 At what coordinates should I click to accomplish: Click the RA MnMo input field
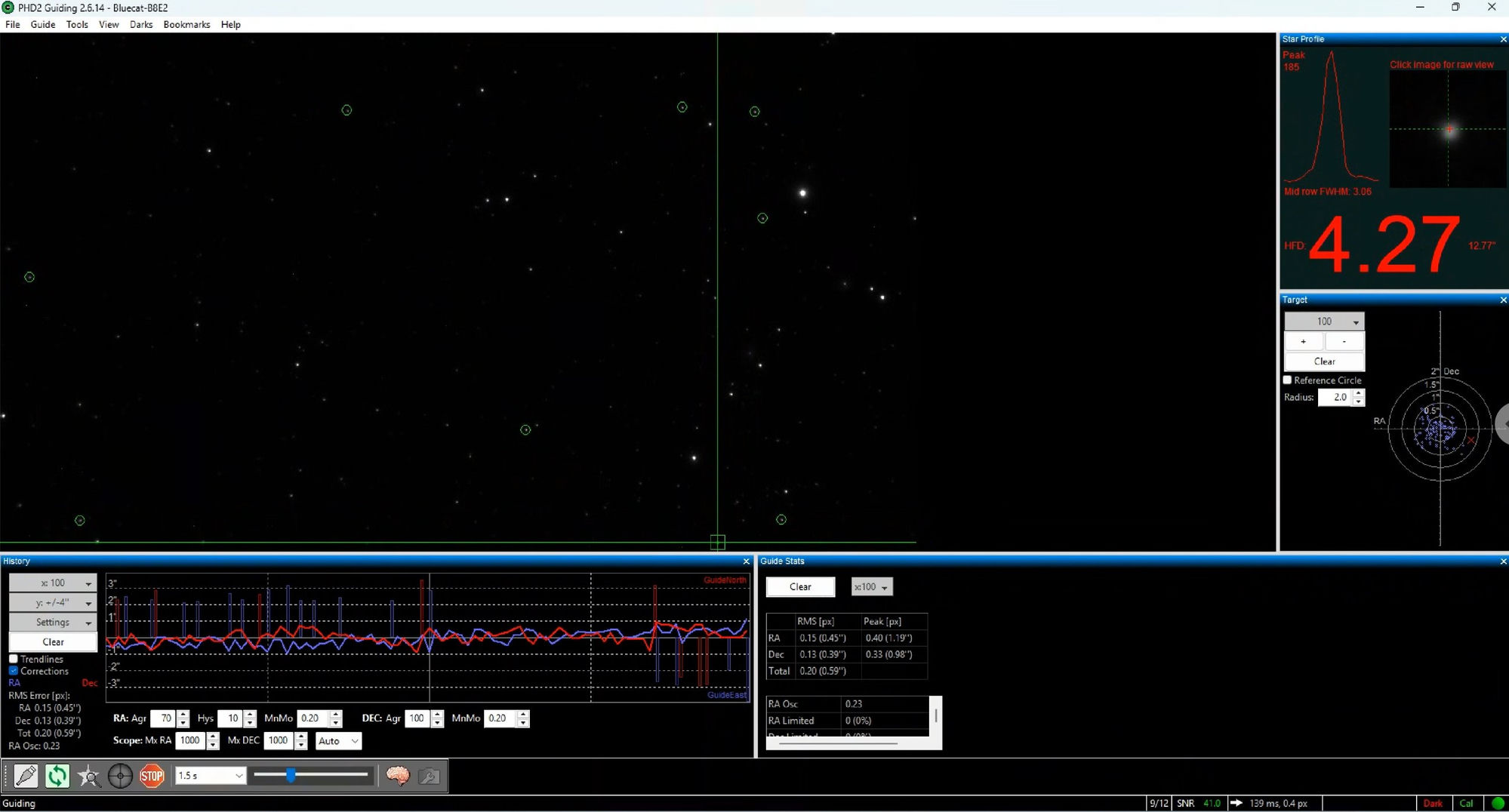coord(313,718)
